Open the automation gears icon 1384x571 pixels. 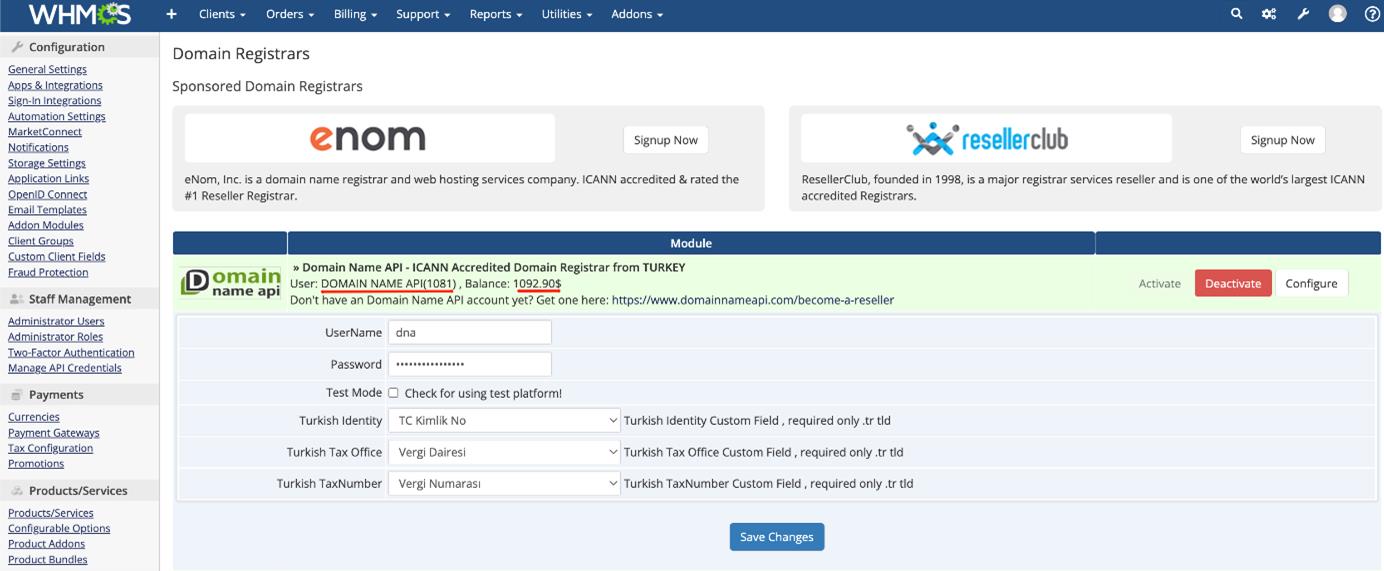(x=1269, y=14)
